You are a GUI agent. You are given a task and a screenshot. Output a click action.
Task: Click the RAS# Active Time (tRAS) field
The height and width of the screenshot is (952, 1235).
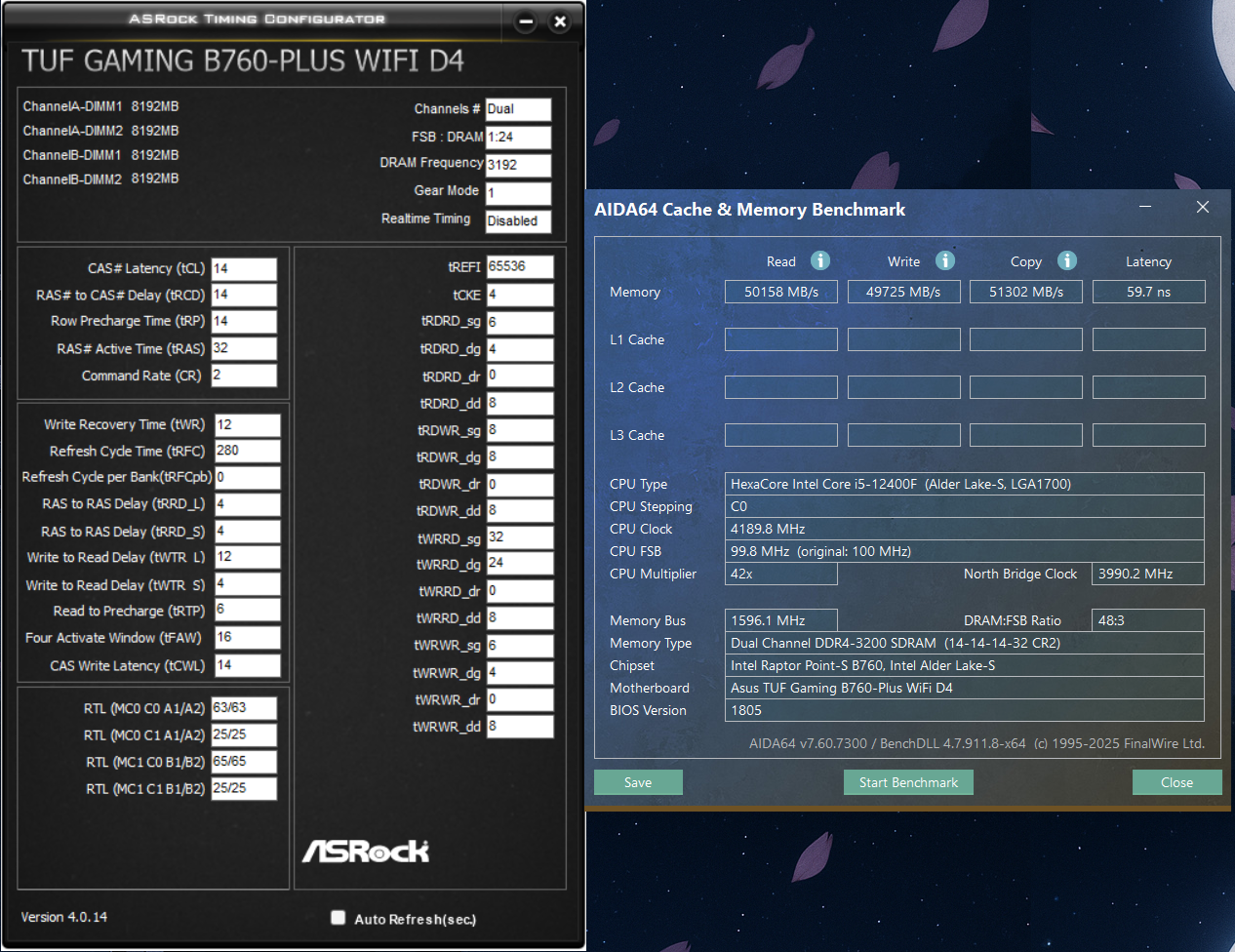pos(244,349)
